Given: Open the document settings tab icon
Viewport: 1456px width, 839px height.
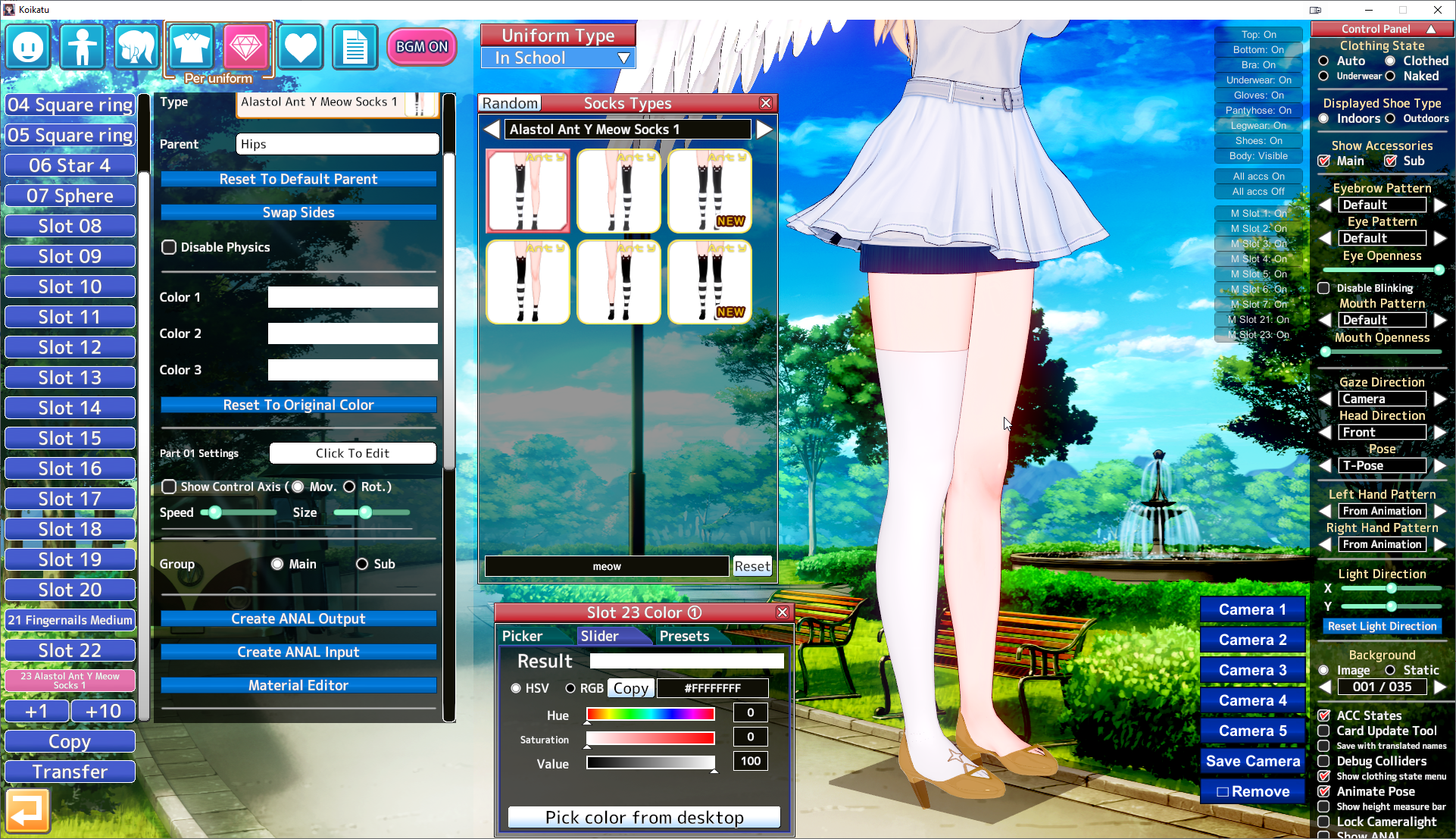Looking at the screenshot, I should pyautogui.click(x=355, y=47).
